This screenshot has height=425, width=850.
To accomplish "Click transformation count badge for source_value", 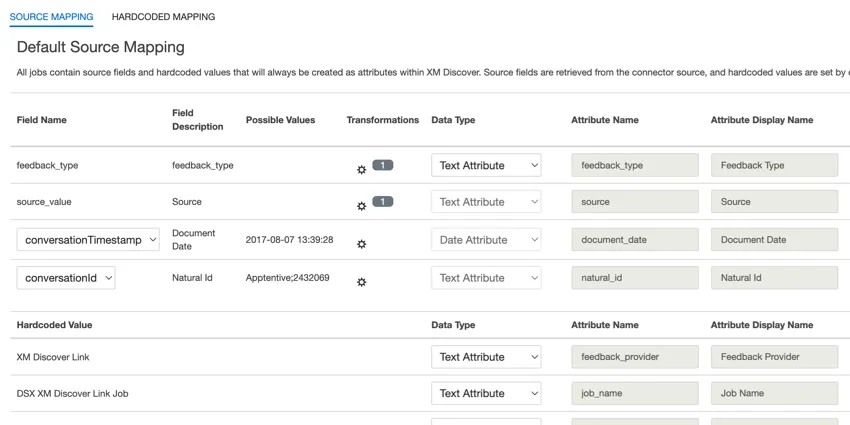I will (x=383, y=201).
